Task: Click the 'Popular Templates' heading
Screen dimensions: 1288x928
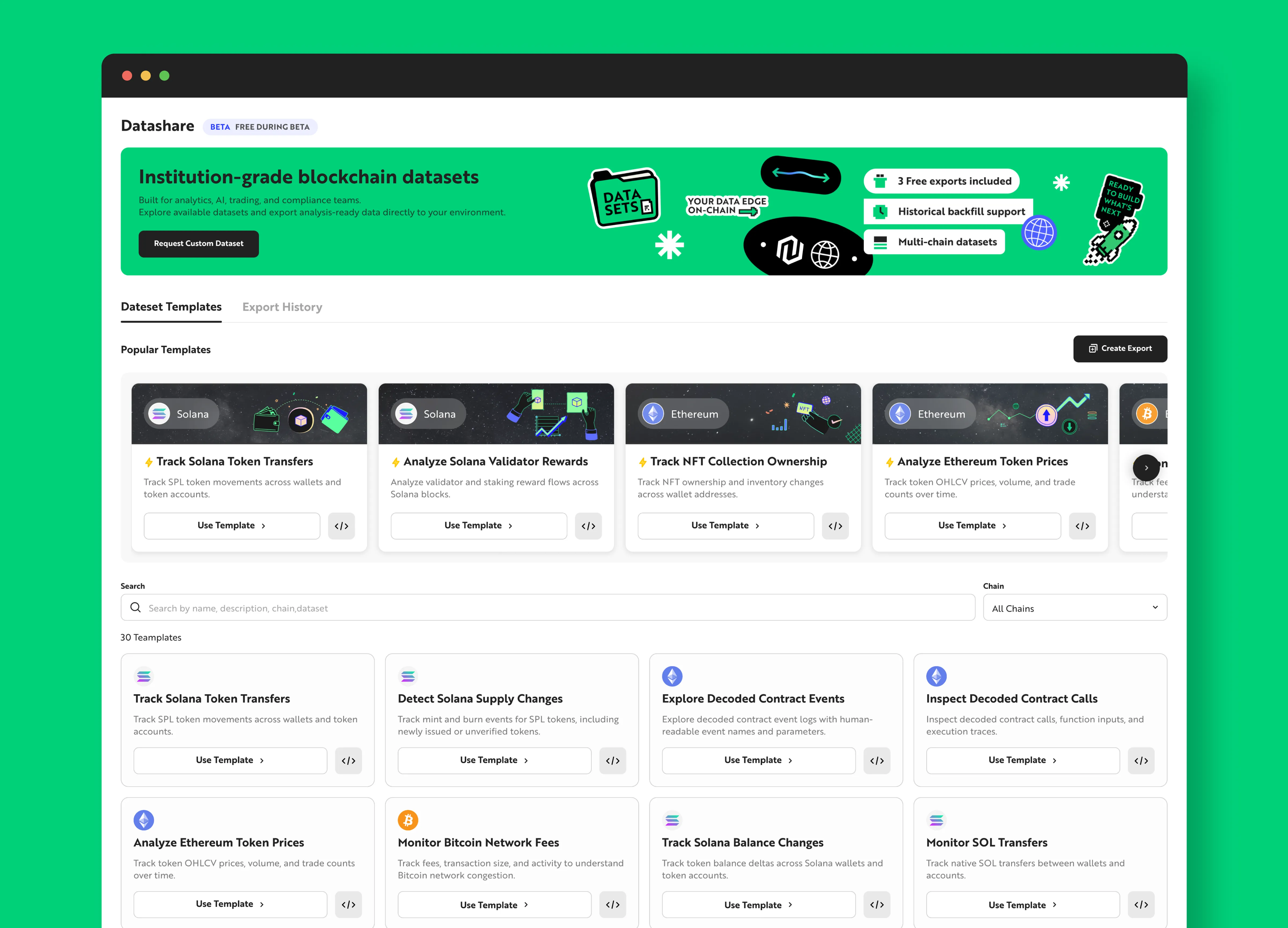Action: coord(166,350)
